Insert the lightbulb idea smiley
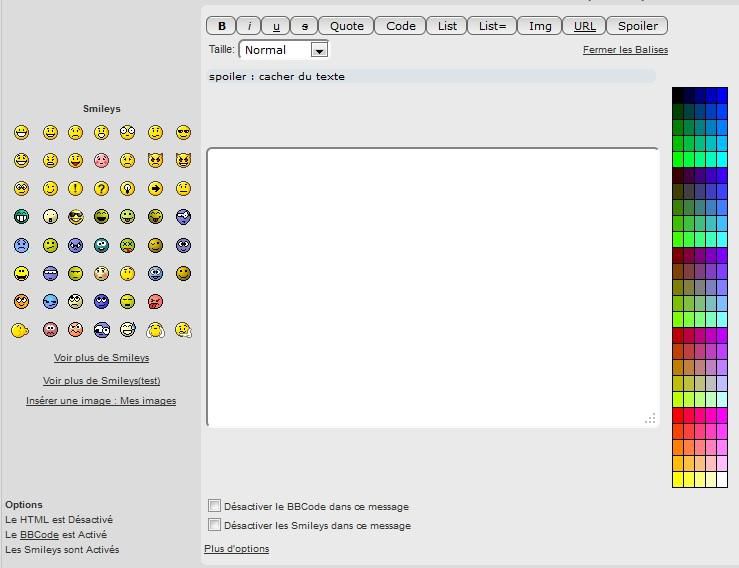This screenshot has width=739, height=568. (127, 189)
